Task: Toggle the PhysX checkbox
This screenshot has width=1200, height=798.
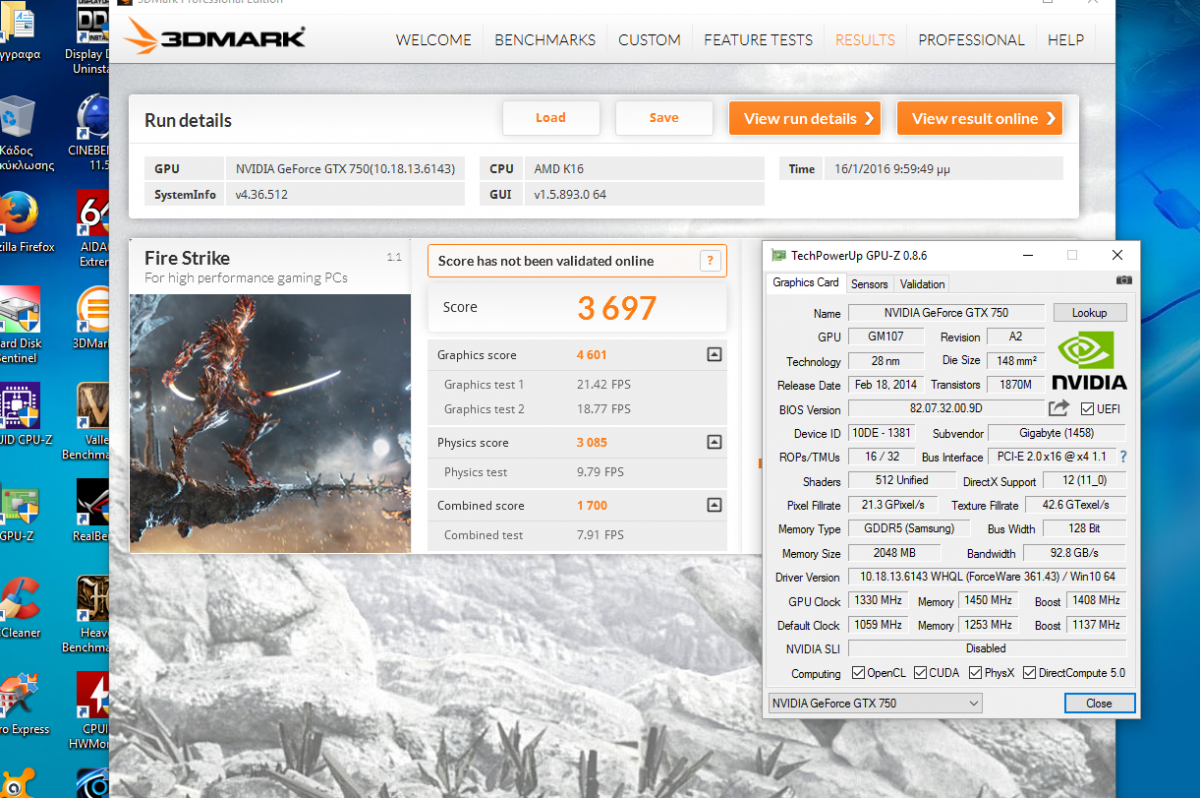Action: pos(976,673)
